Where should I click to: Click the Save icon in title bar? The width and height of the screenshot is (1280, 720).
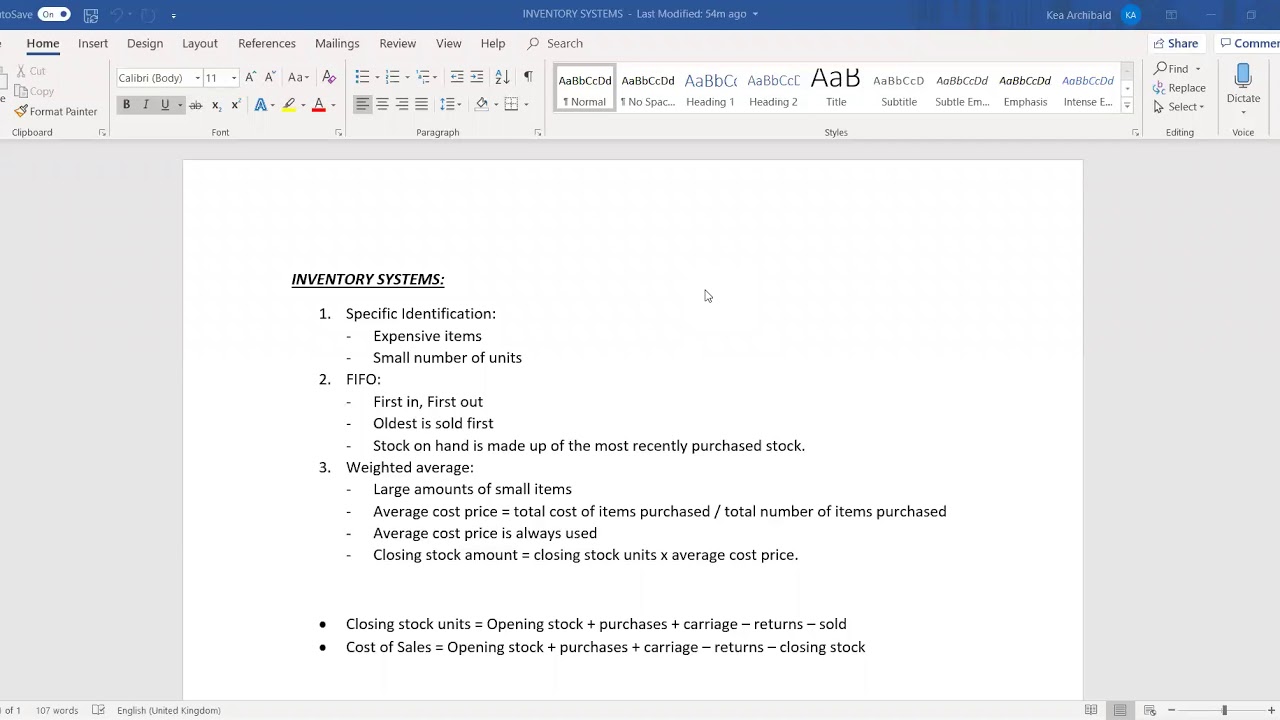[x=91, y=15]
